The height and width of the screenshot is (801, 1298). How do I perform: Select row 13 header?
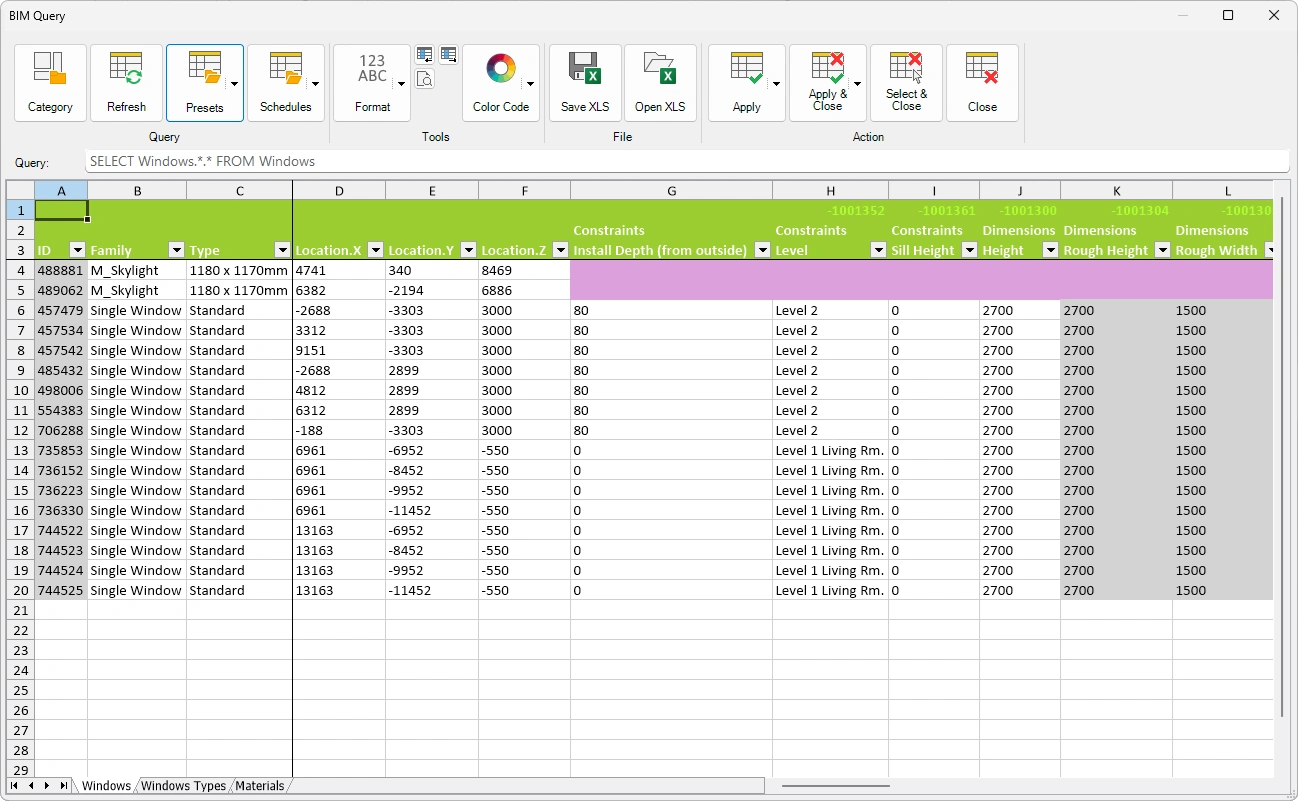20,450
